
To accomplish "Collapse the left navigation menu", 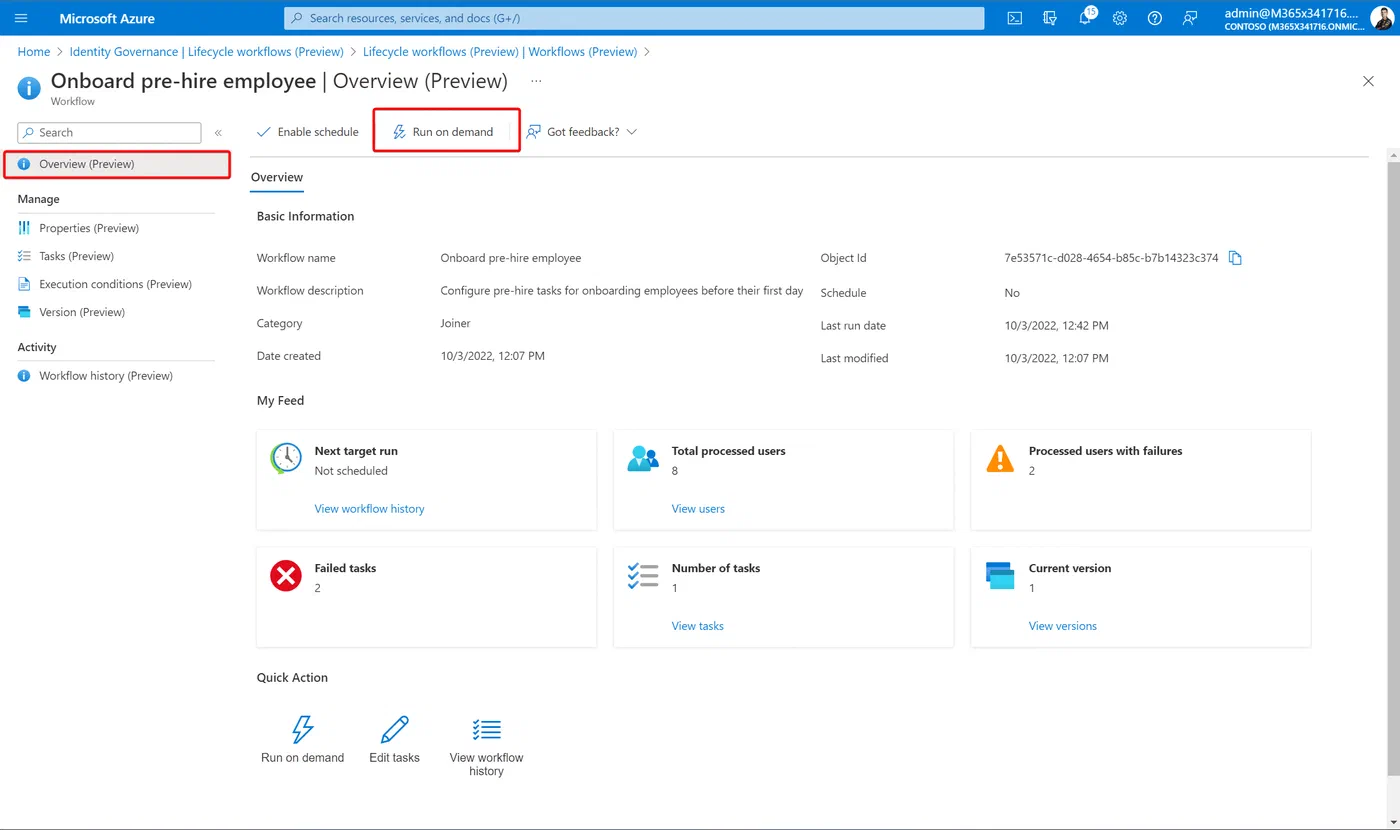I will (x=218, y=132).
